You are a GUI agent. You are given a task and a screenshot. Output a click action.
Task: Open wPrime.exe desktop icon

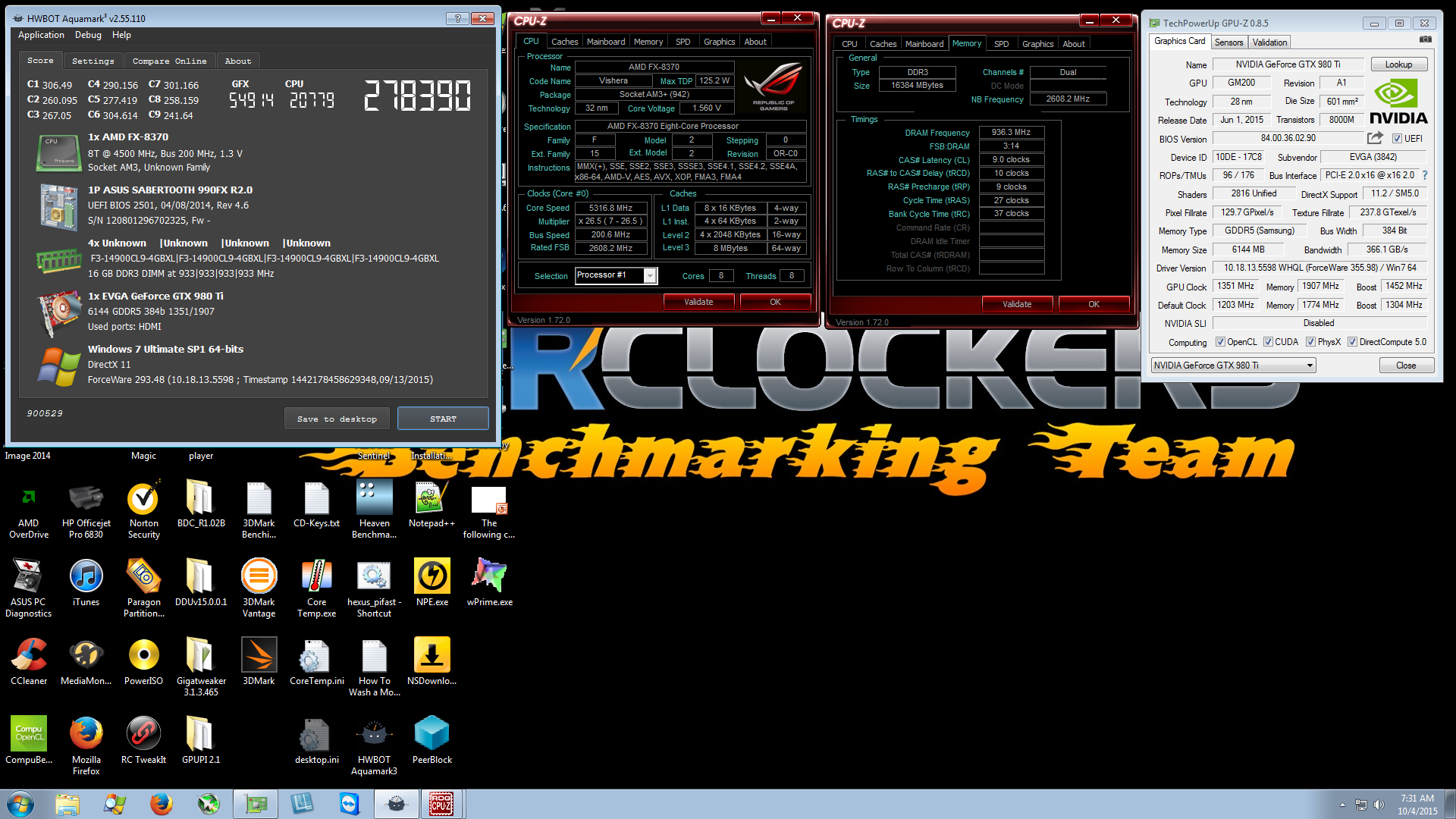490,582
